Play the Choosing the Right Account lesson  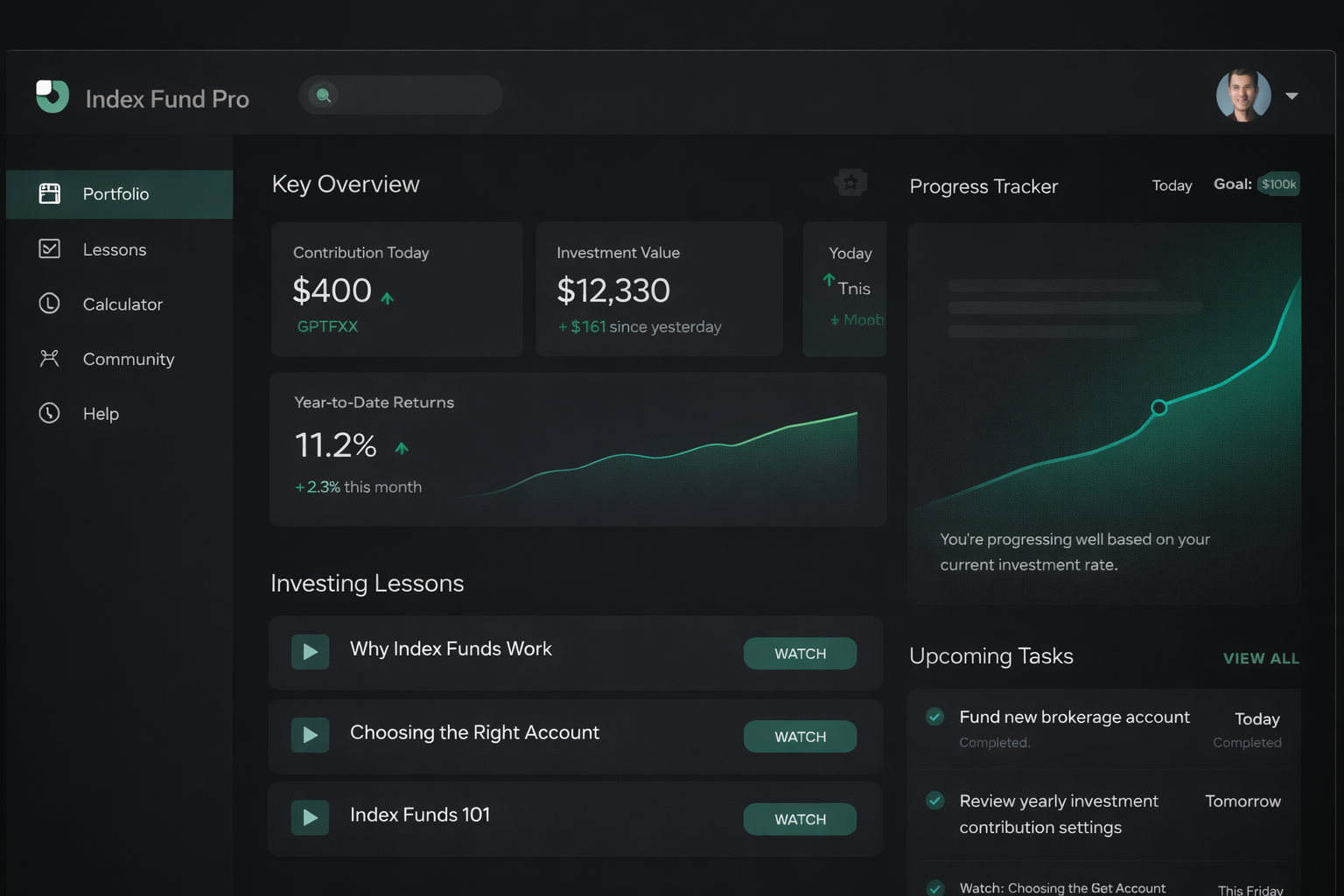[310, 735]
